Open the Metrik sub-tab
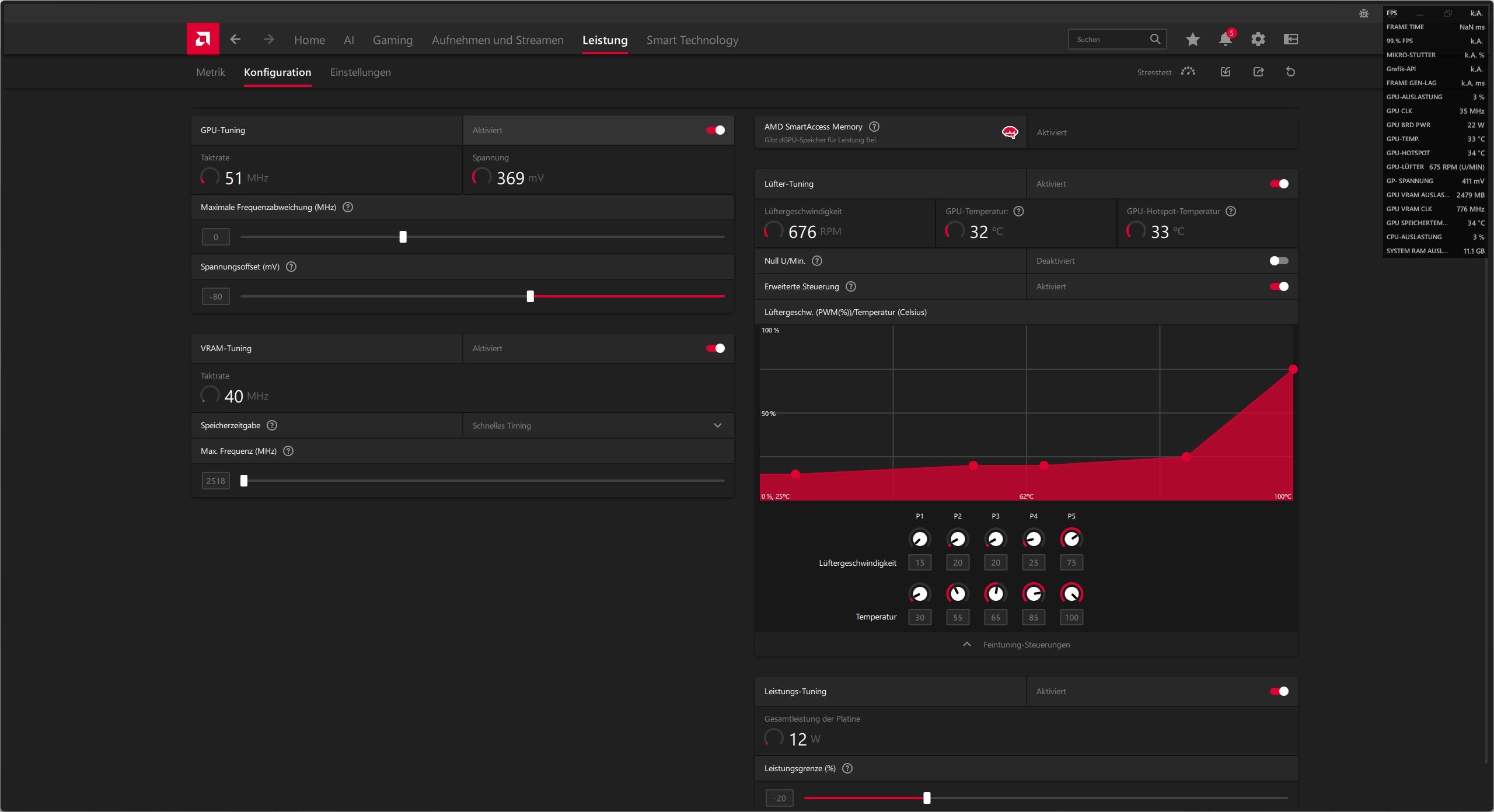The width and height of the screenshot is (1494, 812). pos(210,72)
